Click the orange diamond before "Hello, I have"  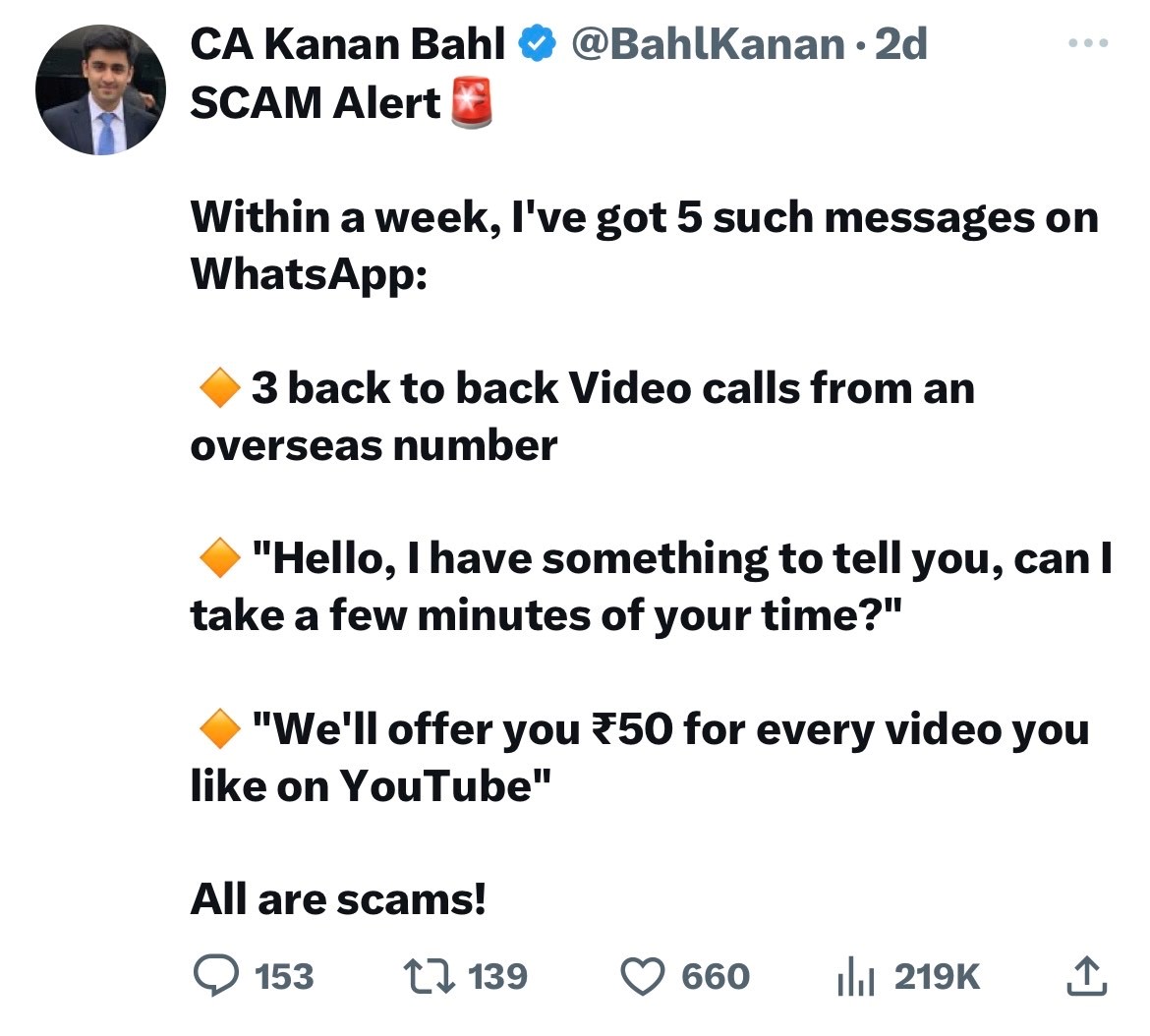[219, 560]
